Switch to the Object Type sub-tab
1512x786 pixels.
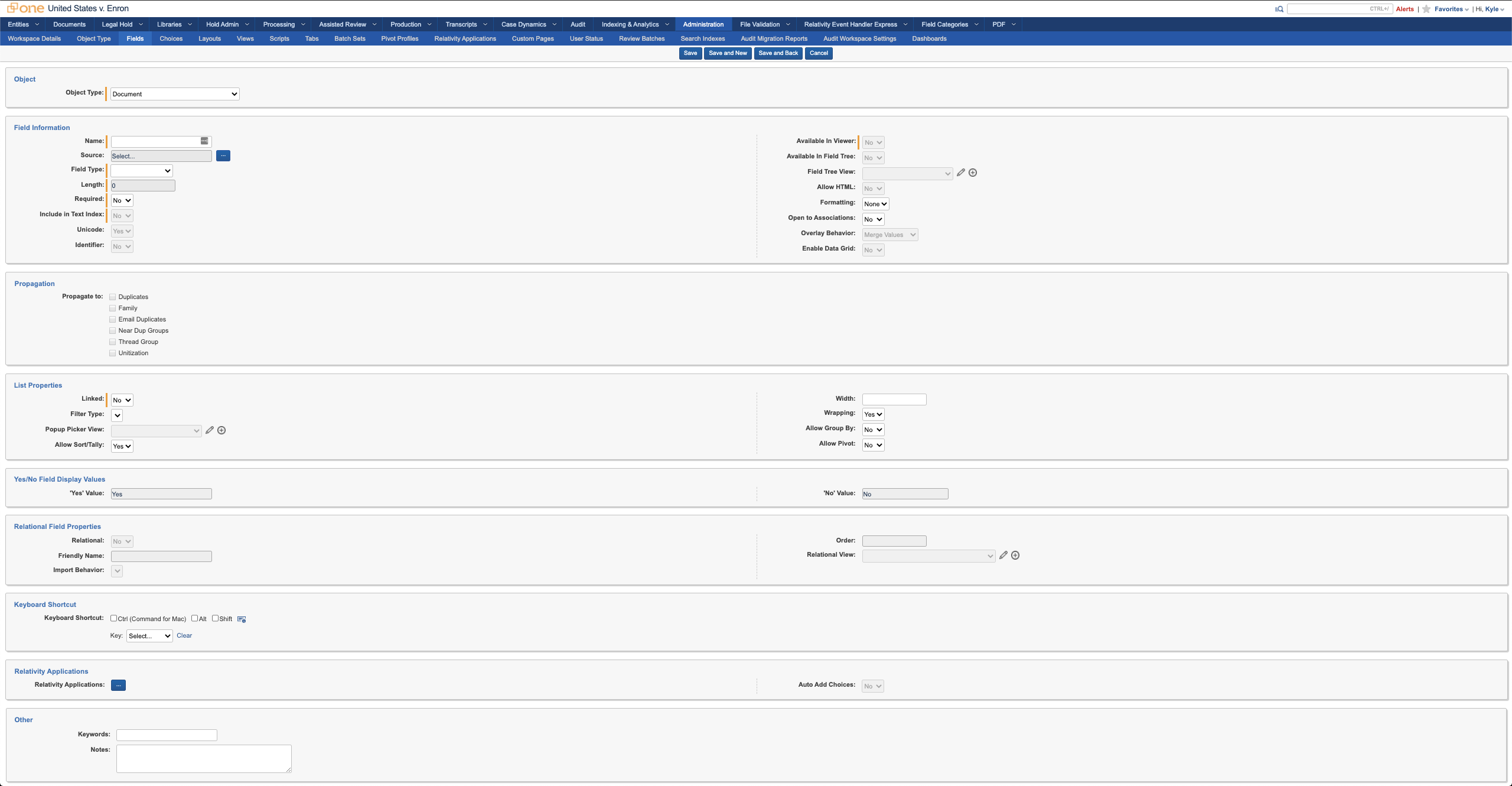click(x=94, y=38)
